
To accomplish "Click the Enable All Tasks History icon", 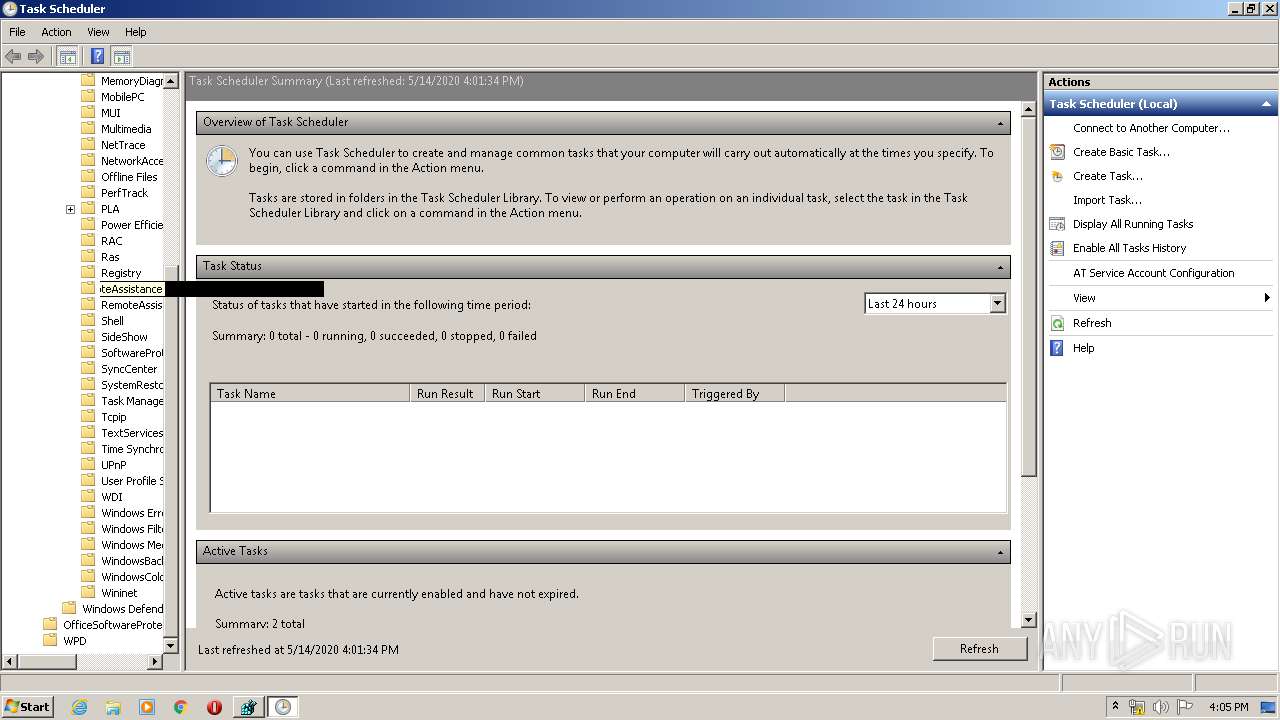I will pos(1057,248).
